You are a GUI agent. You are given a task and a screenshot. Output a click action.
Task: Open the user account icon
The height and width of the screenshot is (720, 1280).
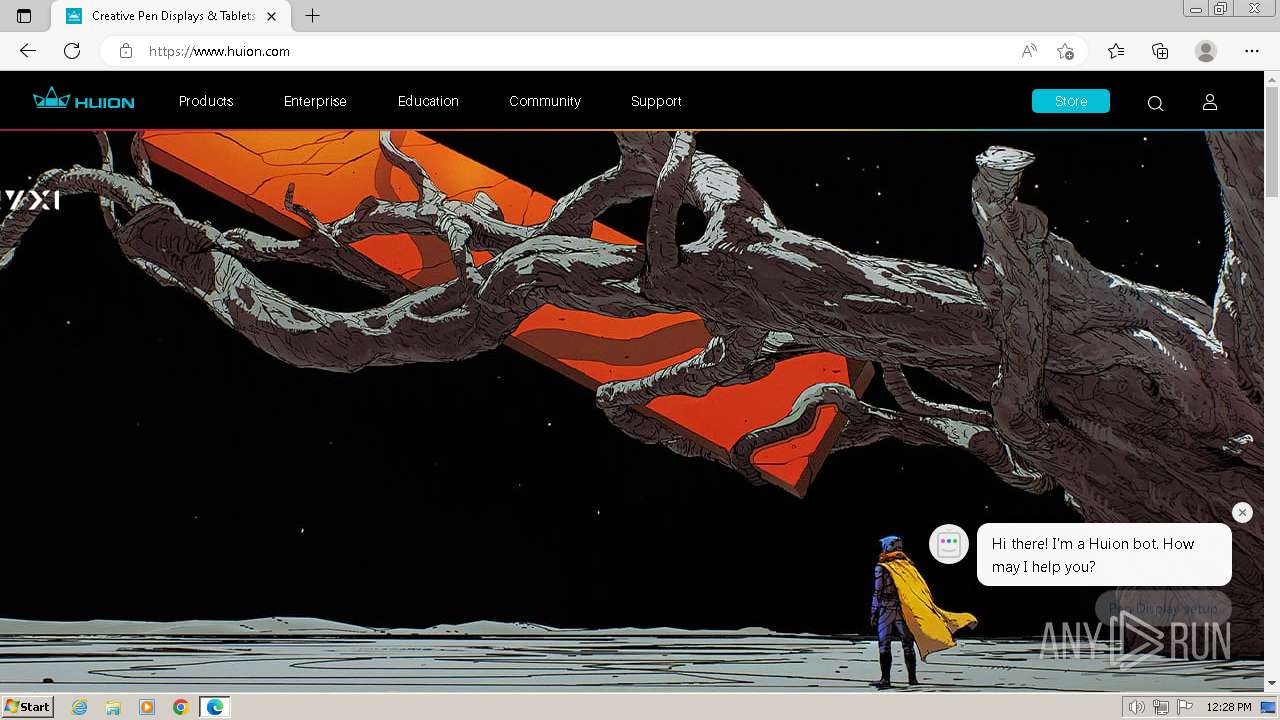(1210, 102)
